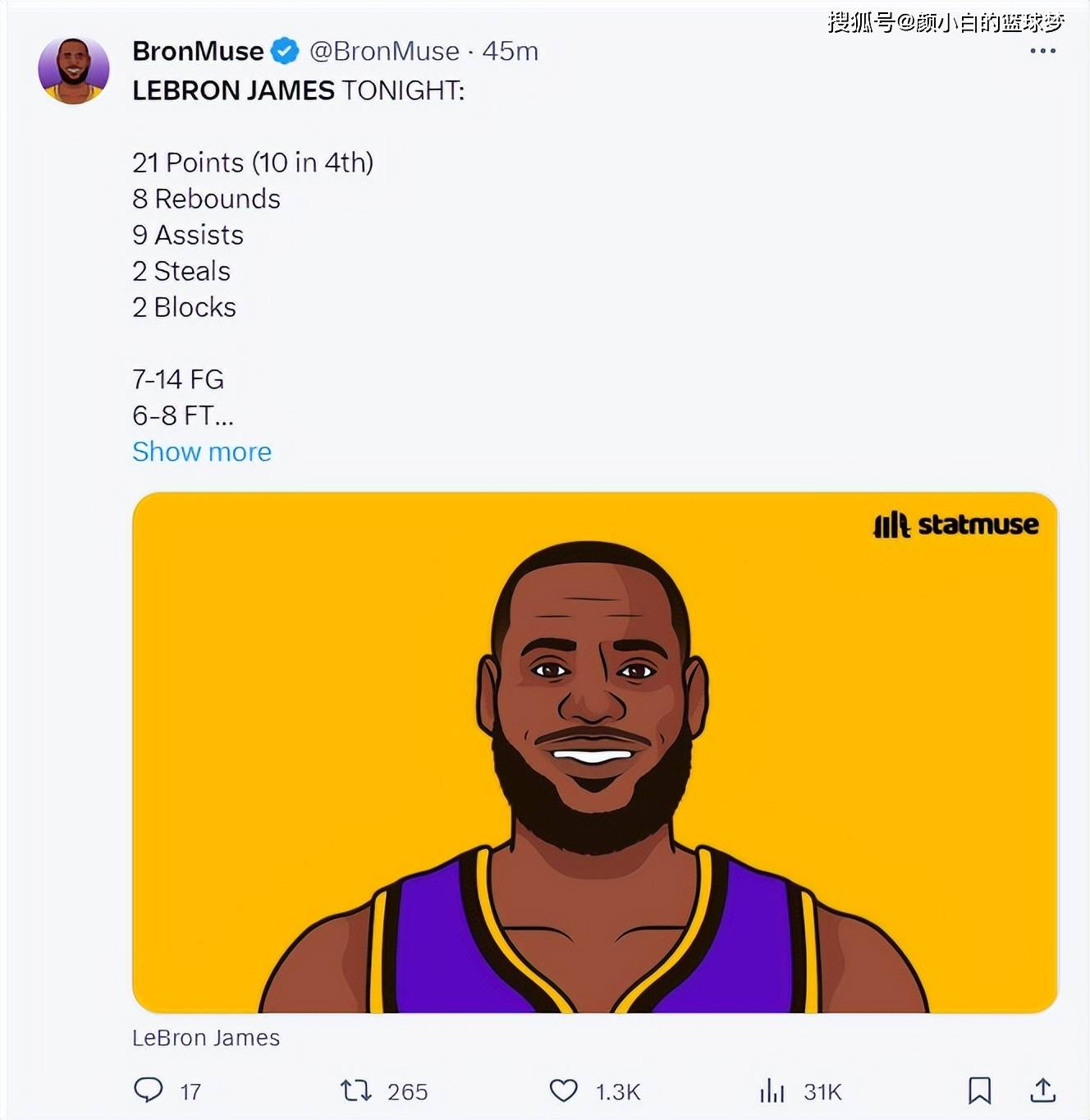Open the three-dot more options menu
This screenshot has width=1090, height=1120.
coord(1042,51)
